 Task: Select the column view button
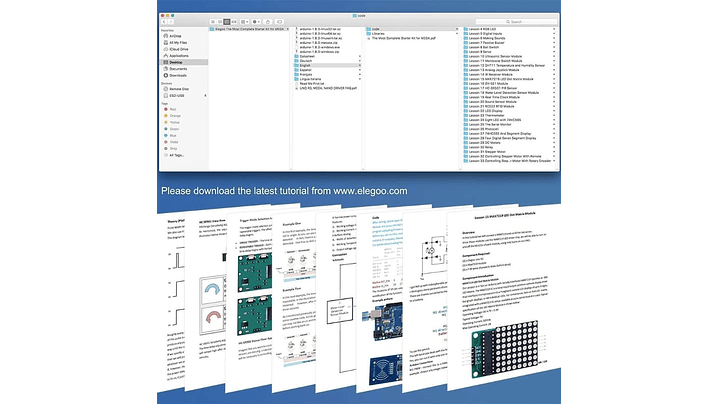coord(227,20)
